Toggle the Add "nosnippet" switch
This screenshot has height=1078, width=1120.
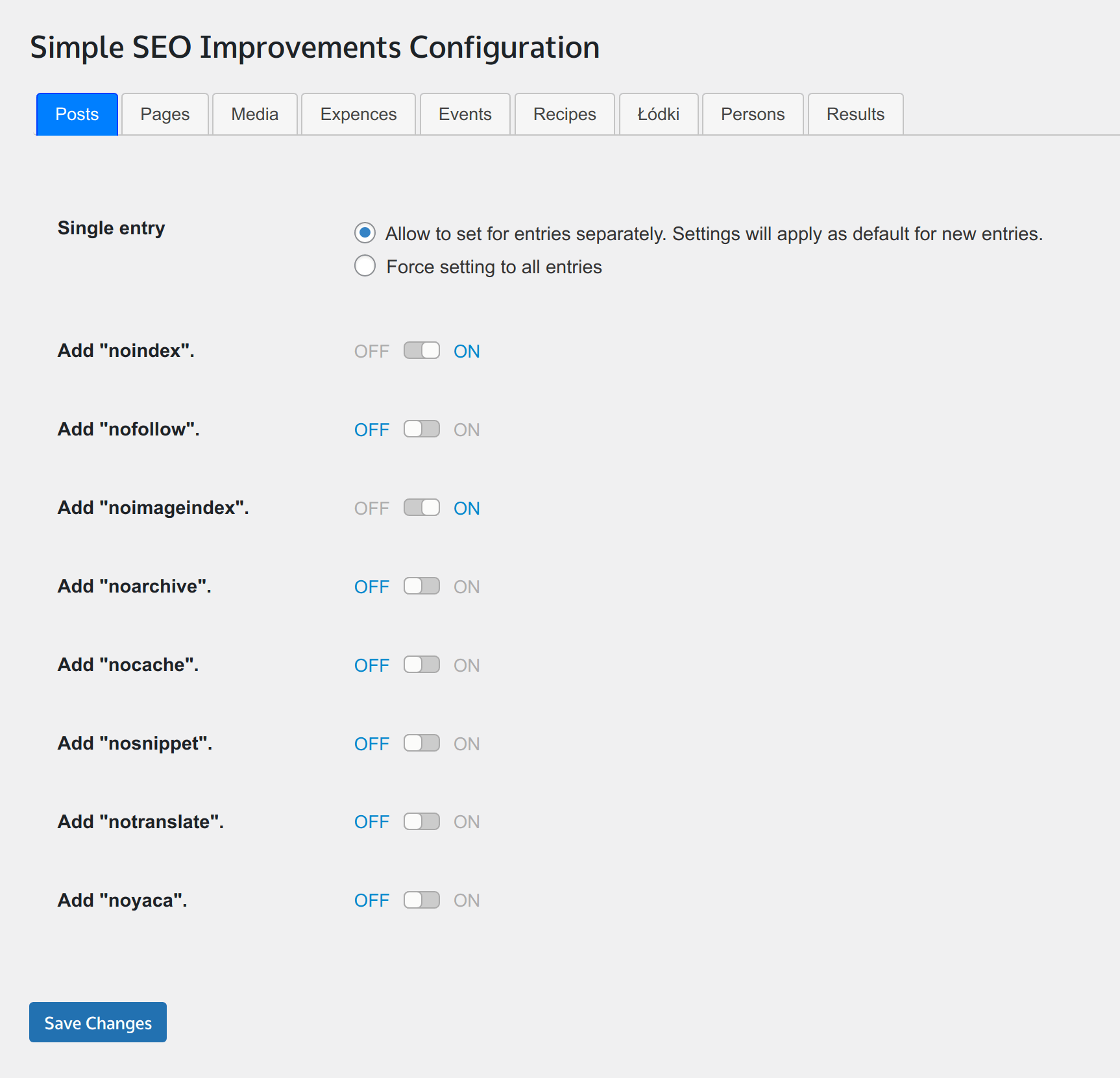pyautogui.click(x=422, y=743)
